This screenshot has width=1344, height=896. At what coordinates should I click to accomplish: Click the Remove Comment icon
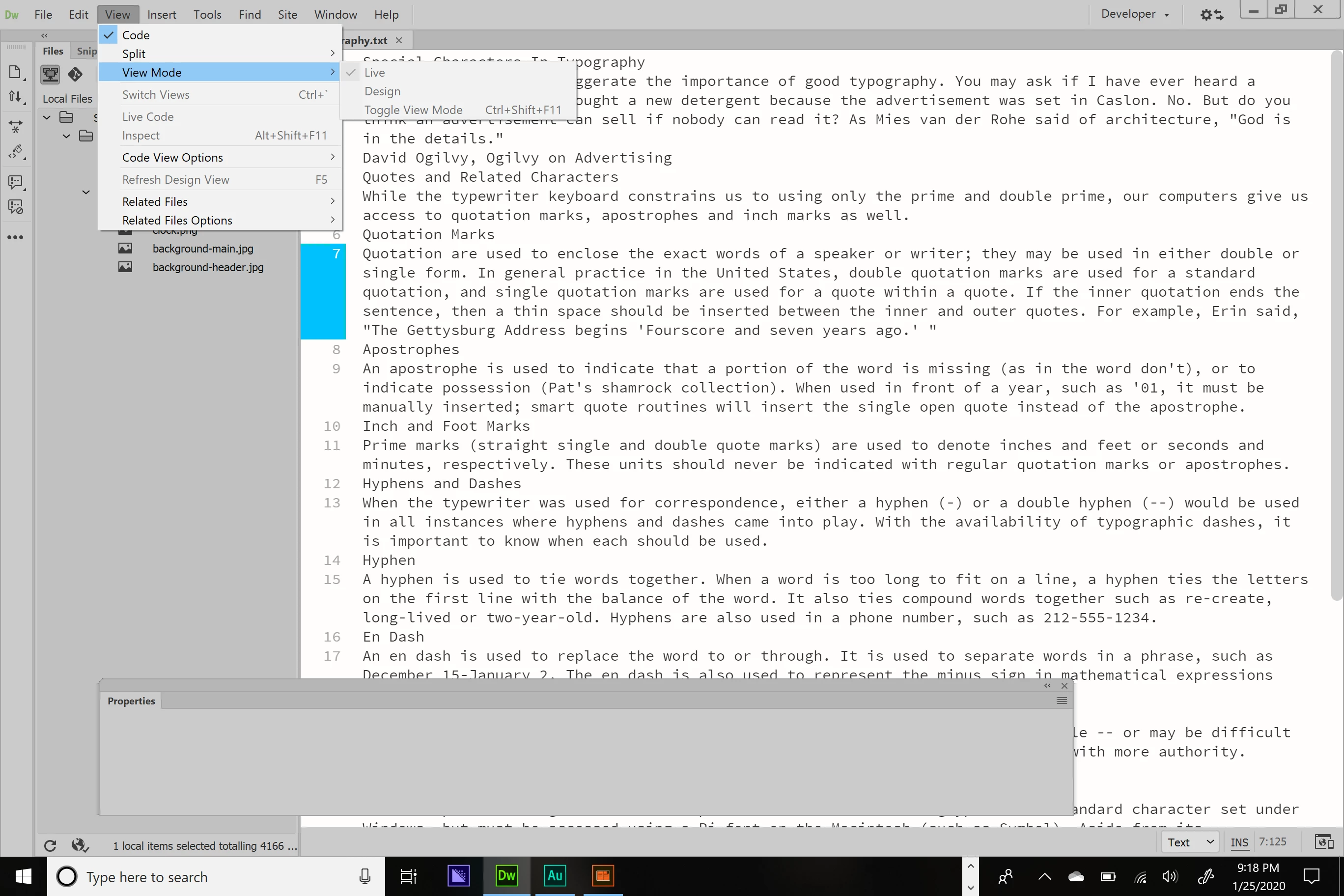pyautogui.click(x=15, y=207)
